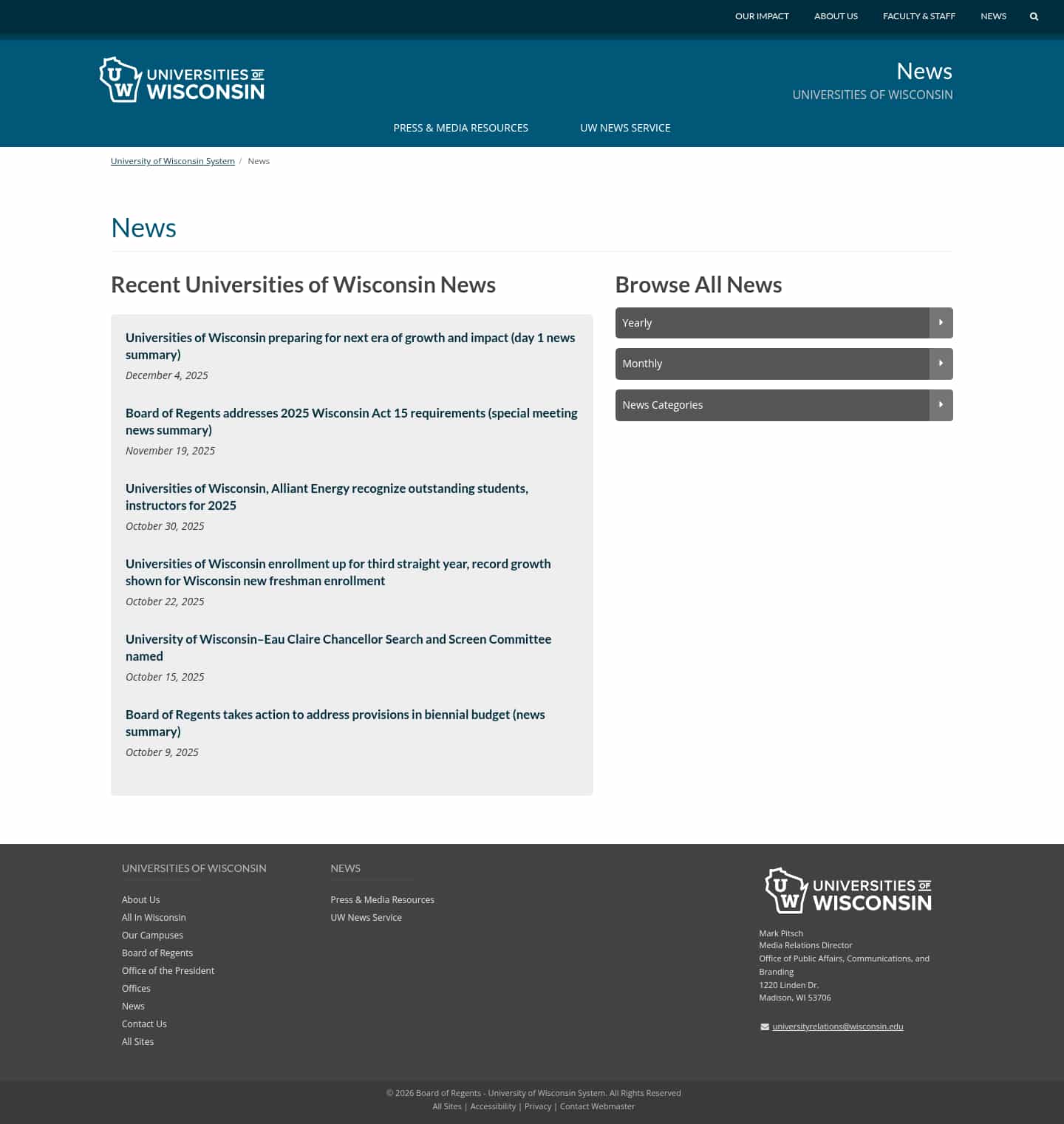
Task: Open Board of Regents footer link
Action: click(x=157, y=953)
